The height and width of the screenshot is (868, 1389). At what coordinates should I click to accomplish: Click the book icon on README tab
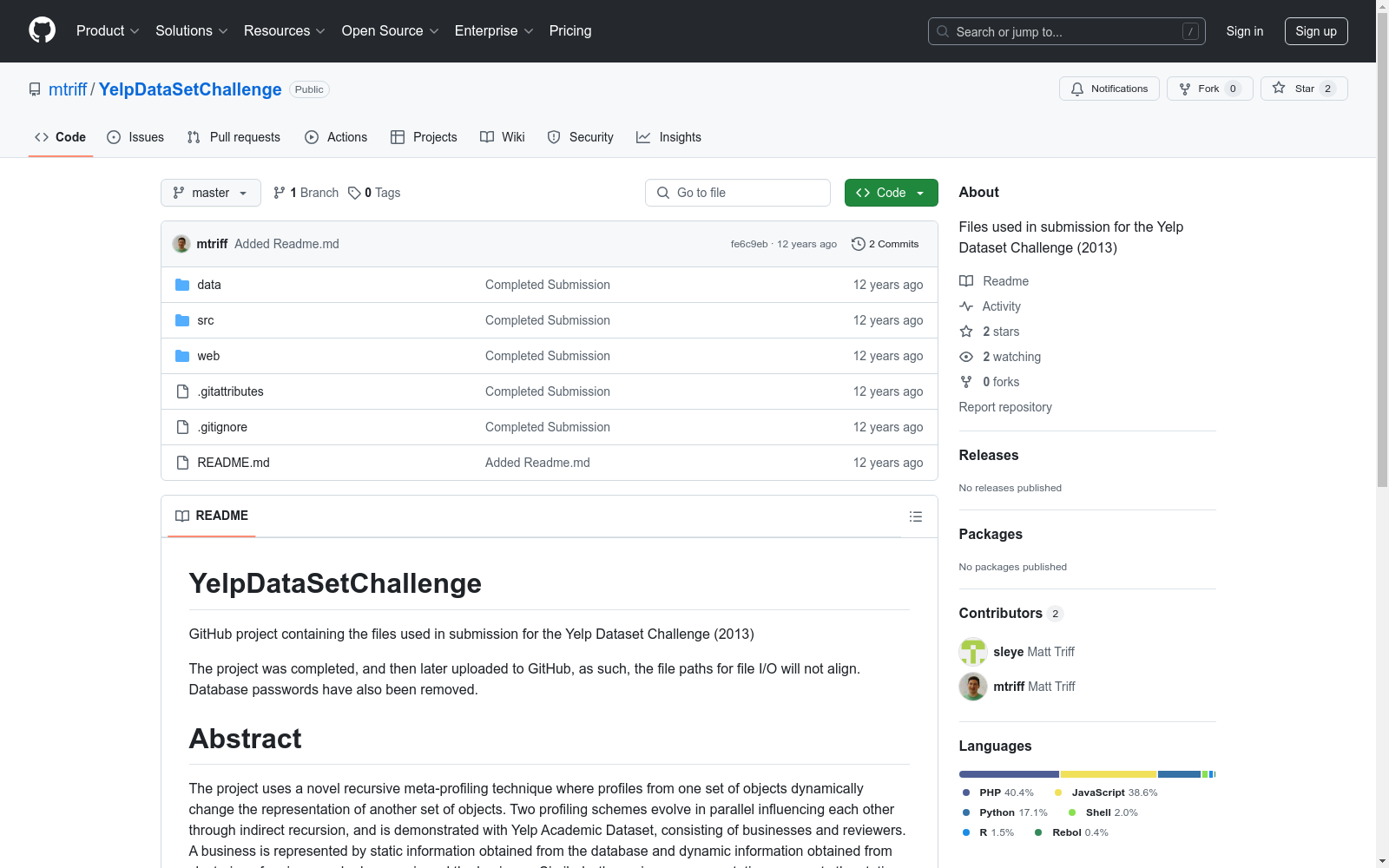click(182, 516)
